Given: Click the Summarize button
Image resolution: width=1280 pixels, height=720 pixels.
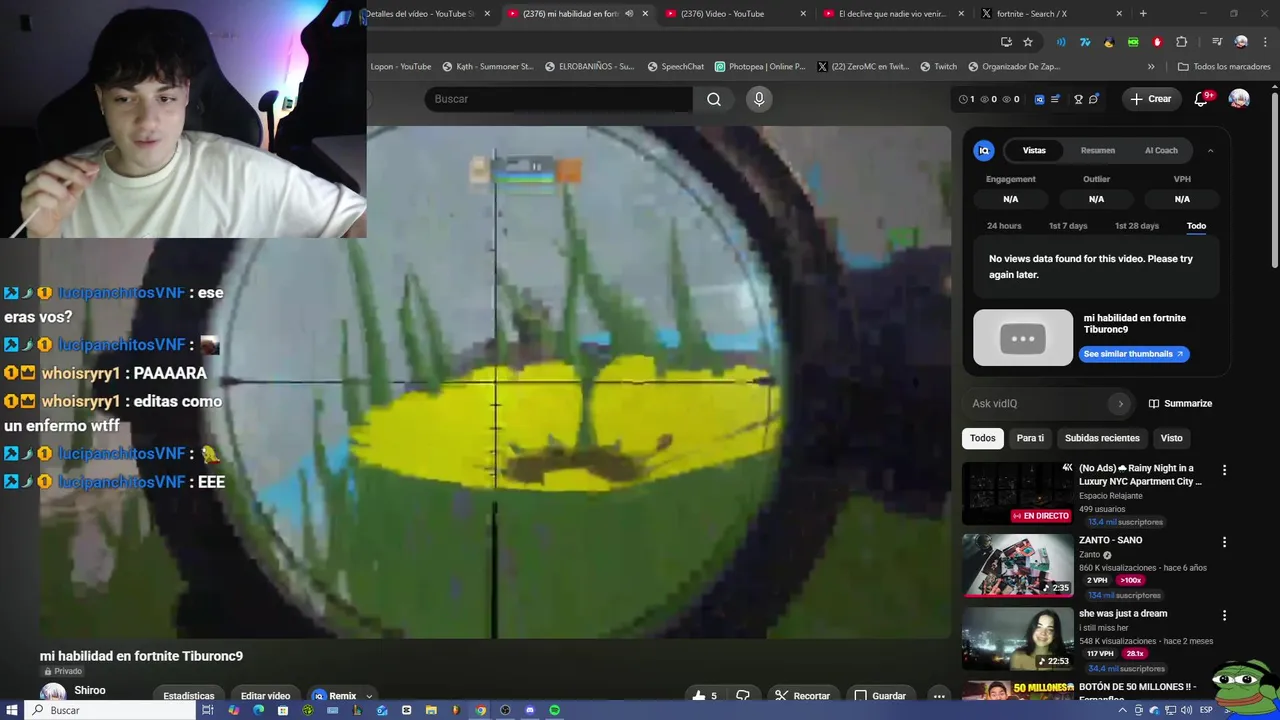Looking at the screenshot, I should coord(1180,404).
